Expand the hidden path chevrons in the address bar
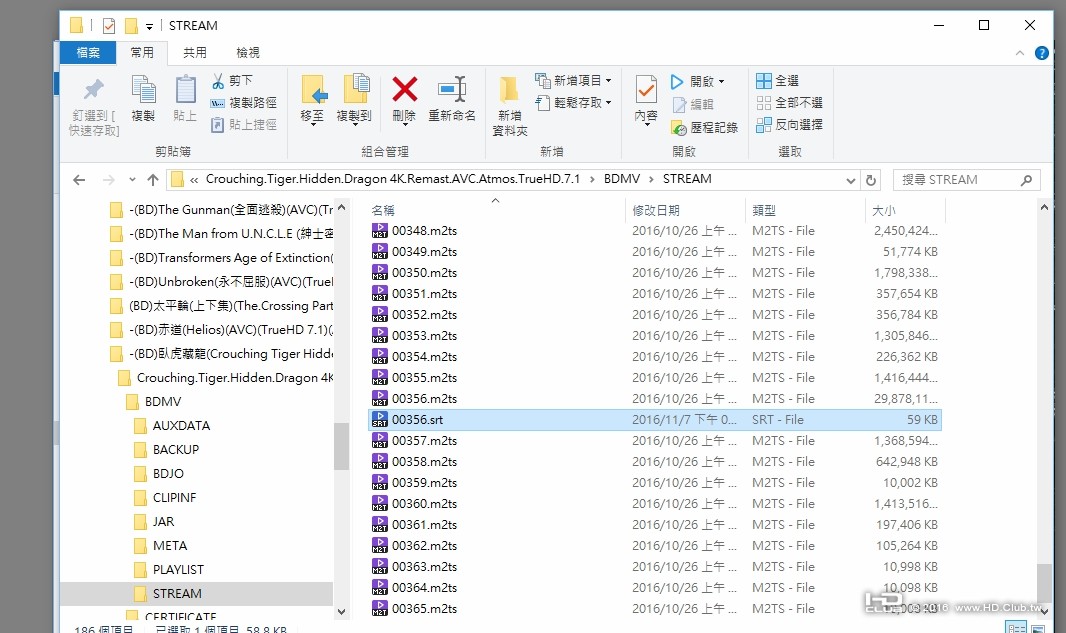The width and height of the screenshot is (1066, 633). (x=194, y=180)
